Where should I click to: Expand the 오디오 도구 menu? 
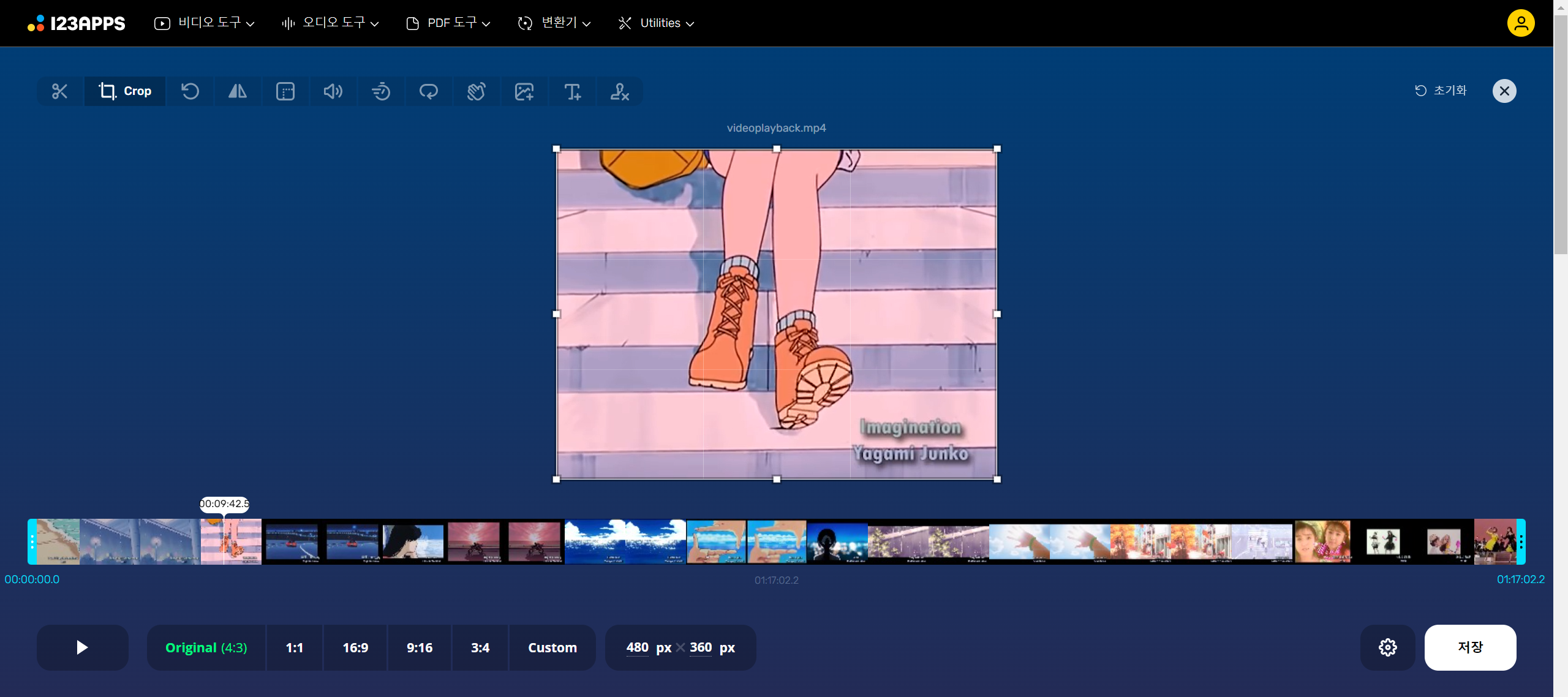(x=330, y=23)
